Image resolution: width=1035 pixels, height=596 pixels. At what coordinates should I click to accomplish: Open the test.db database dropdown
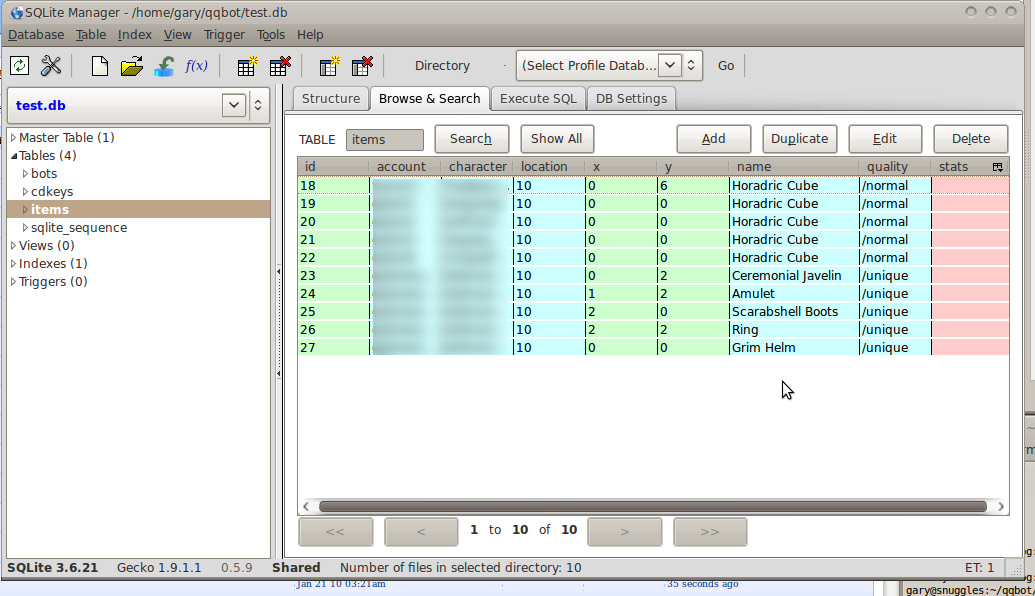pyautogui.click(x=234, y=105)
